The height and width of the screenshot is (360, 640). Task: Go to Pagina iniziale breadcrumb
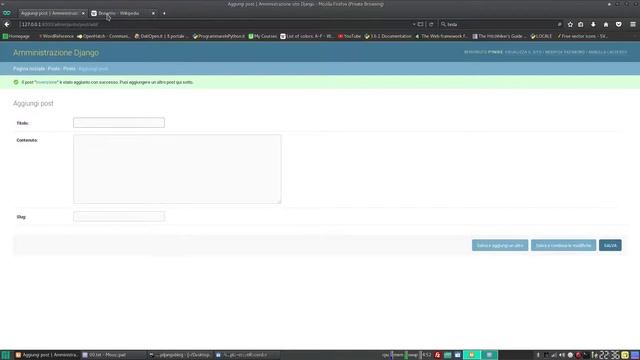point(29,69)
